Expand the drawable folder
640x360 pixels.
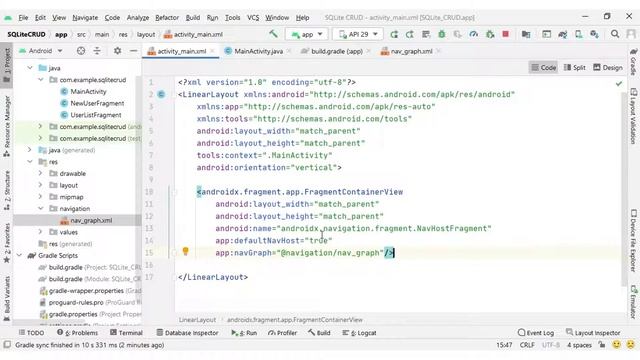pos(40,173)
